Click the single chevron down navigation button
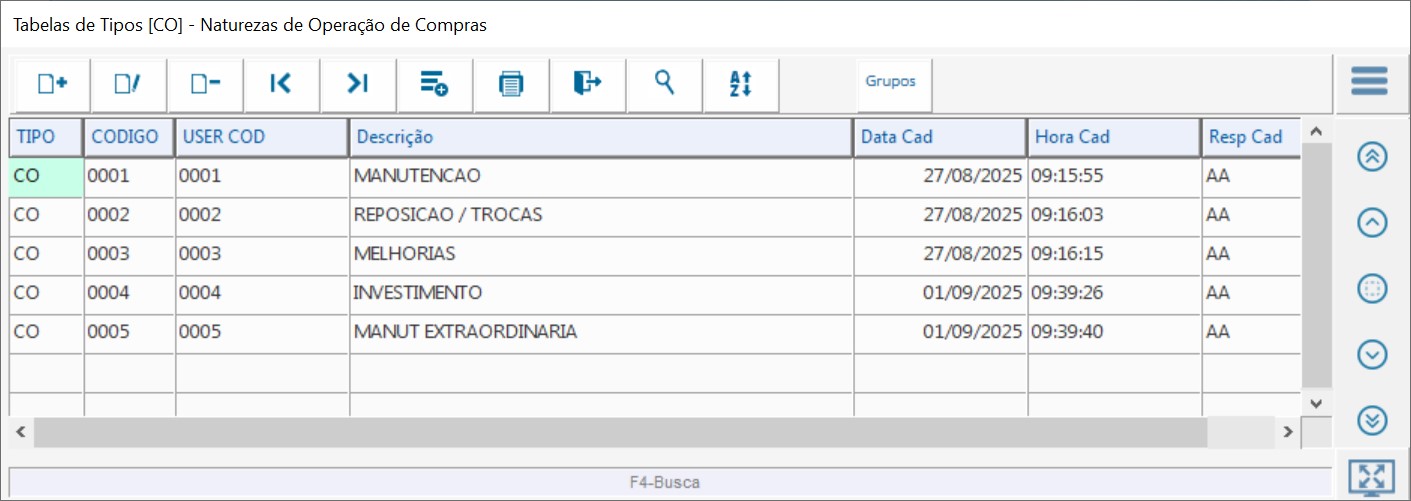This screenshot has height=501, width=1411. click(x=1372, y=354)
